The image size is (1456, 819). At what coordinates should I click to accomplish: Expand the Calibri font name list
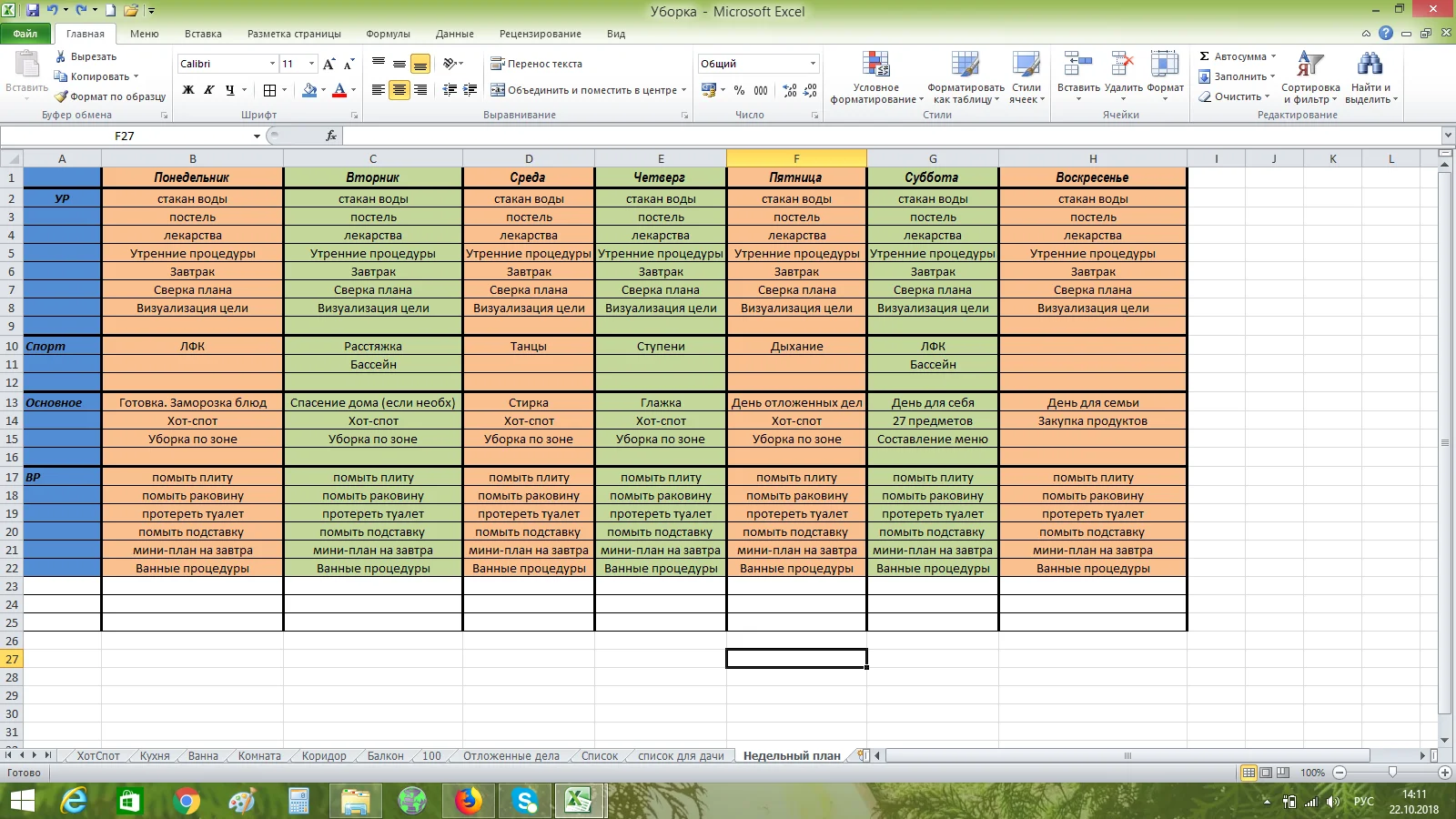(x=272, y=64)
